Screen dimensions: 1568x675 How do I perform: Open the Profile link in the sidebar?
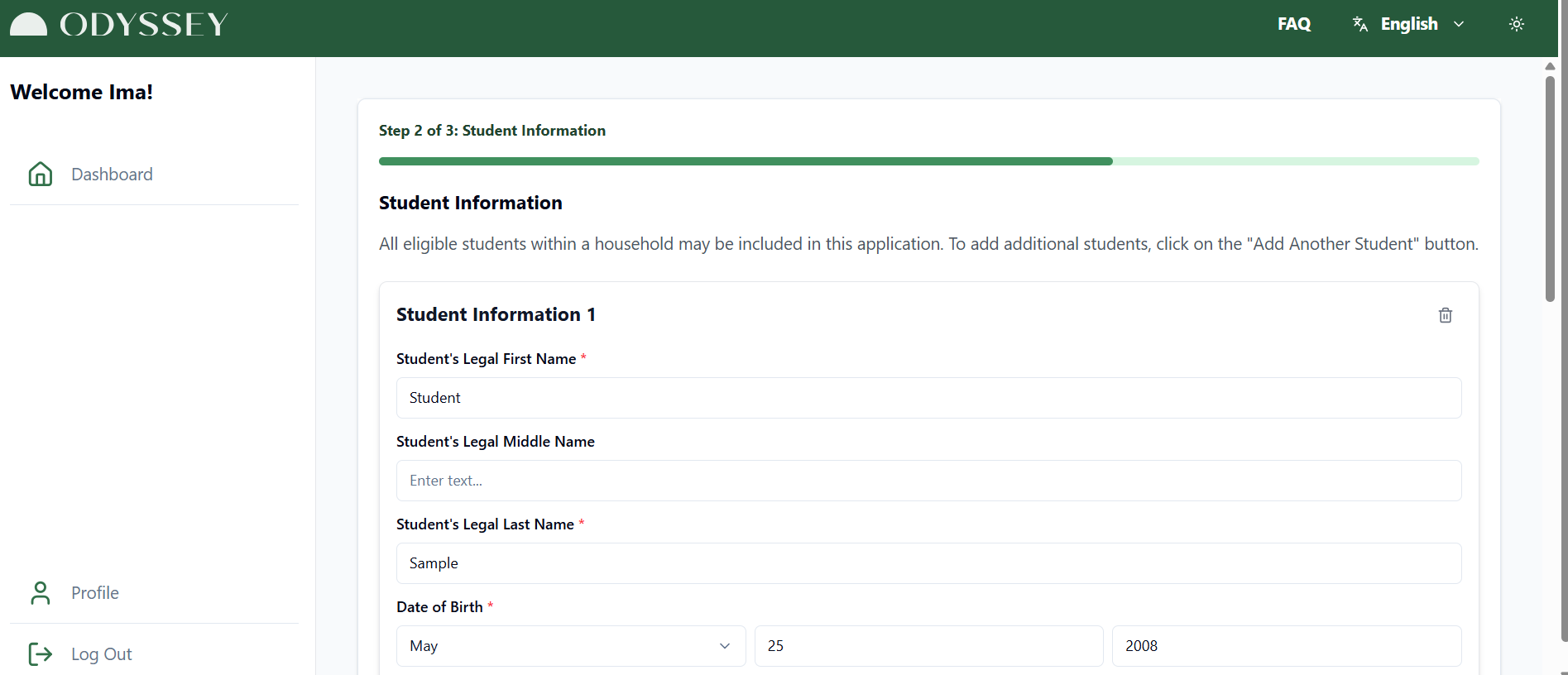pyautogui.click(x=95, y=593)
